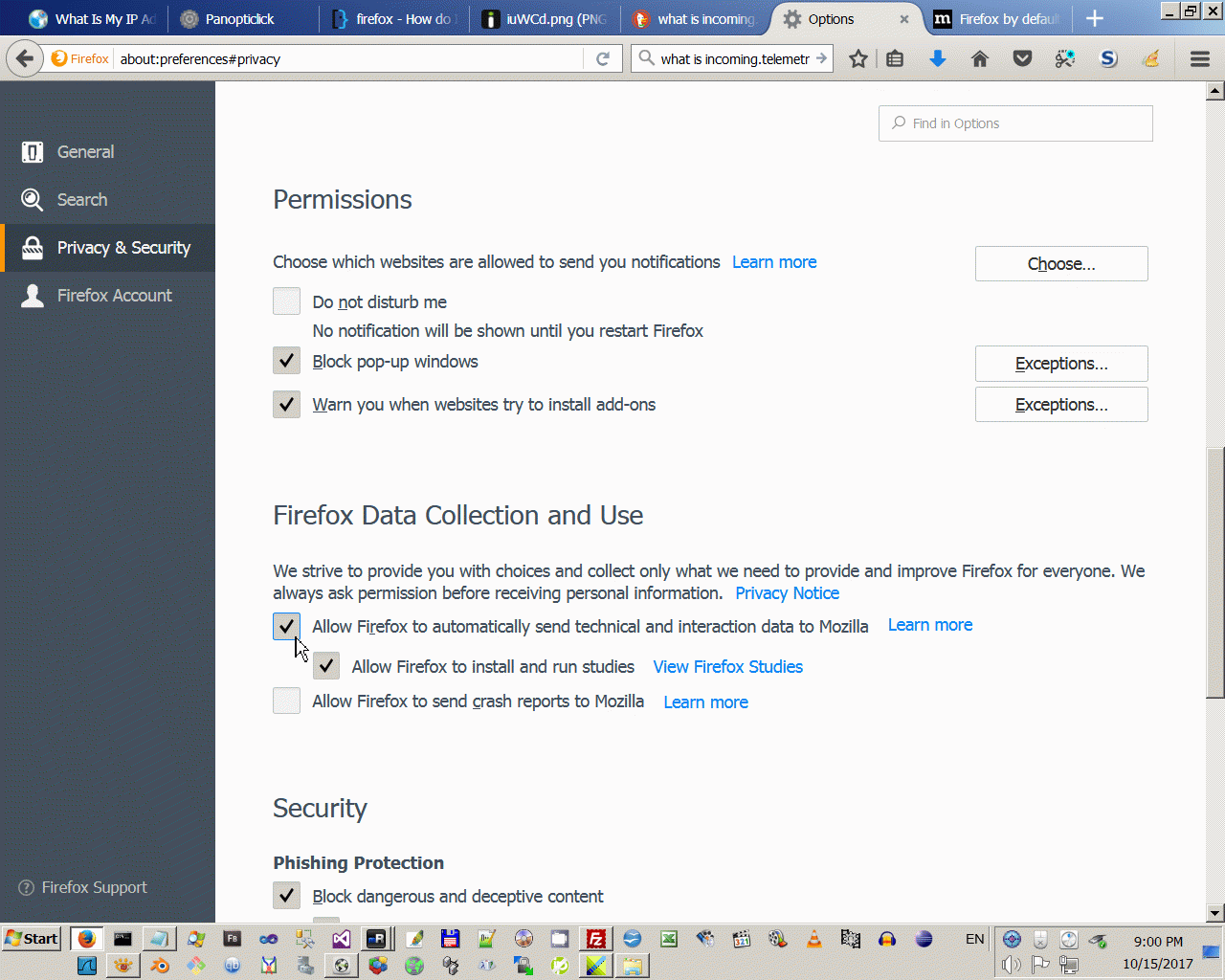Click the search bar text field

tap(733, 59)
